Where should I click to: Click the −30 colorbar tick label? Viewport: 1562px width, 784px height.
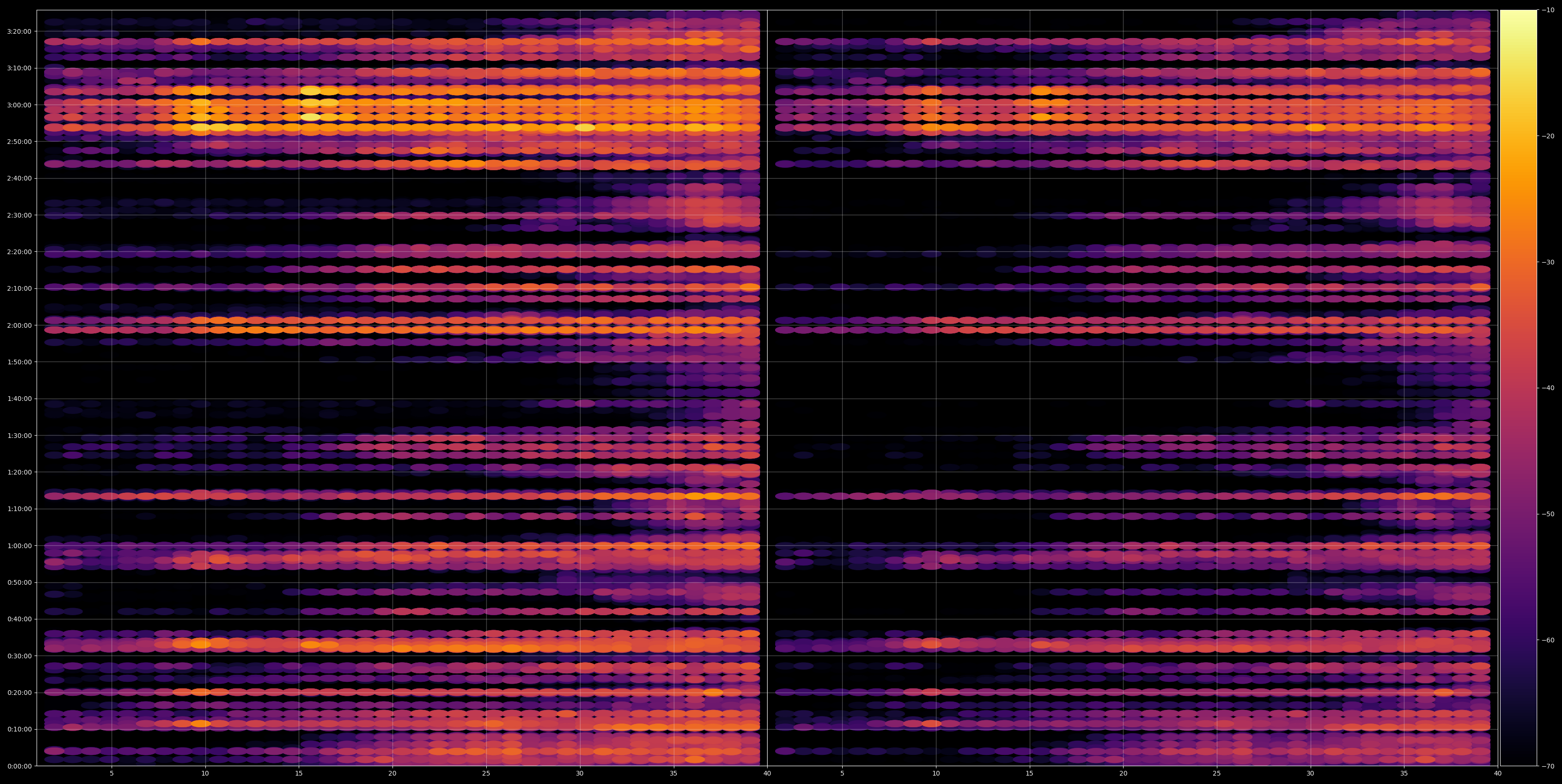(x=1547, y=262)
